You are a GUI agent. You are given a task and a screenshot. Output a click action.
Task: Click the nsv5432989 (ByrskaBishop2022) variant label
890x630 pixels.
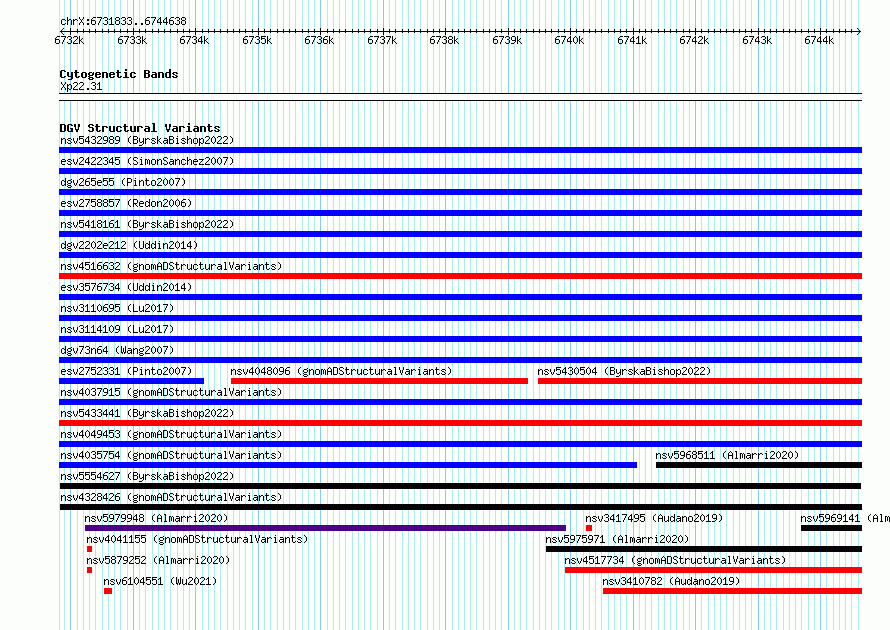(147, 140)
